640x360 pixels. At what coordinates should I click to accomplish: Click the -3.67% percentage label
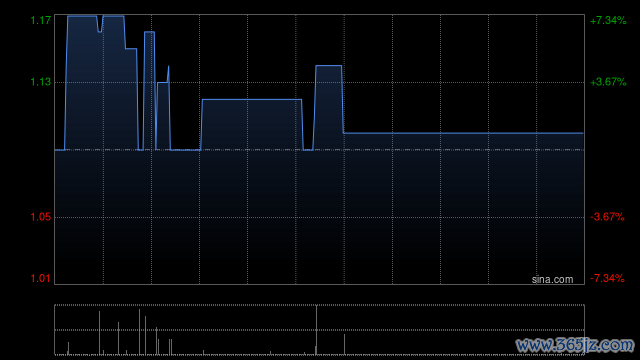click(x=607, y=217)
